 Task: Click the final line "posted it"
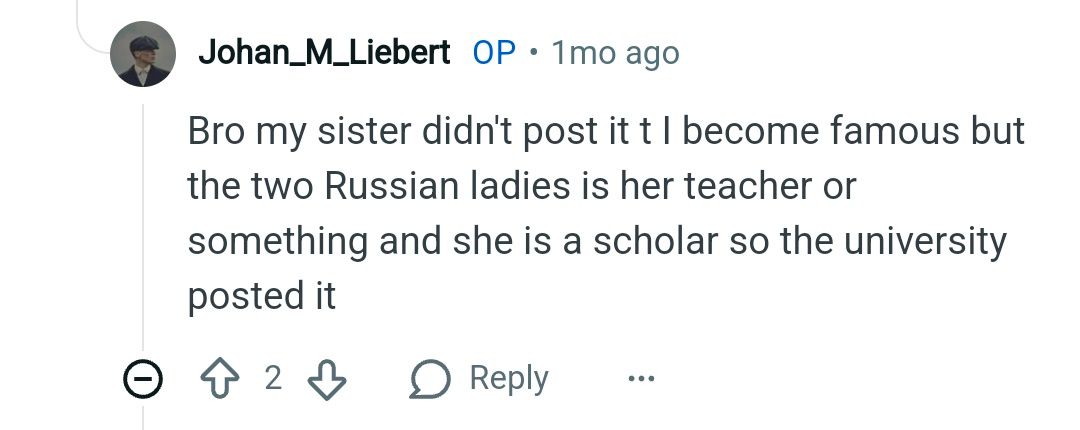[261, 296]
